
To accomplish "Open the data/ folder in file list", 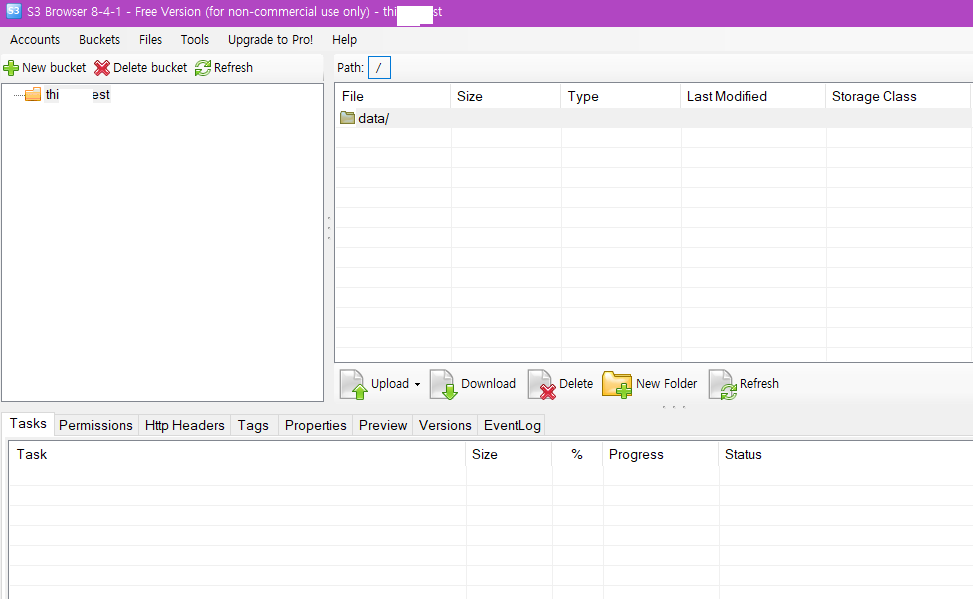I will point(372,118).
